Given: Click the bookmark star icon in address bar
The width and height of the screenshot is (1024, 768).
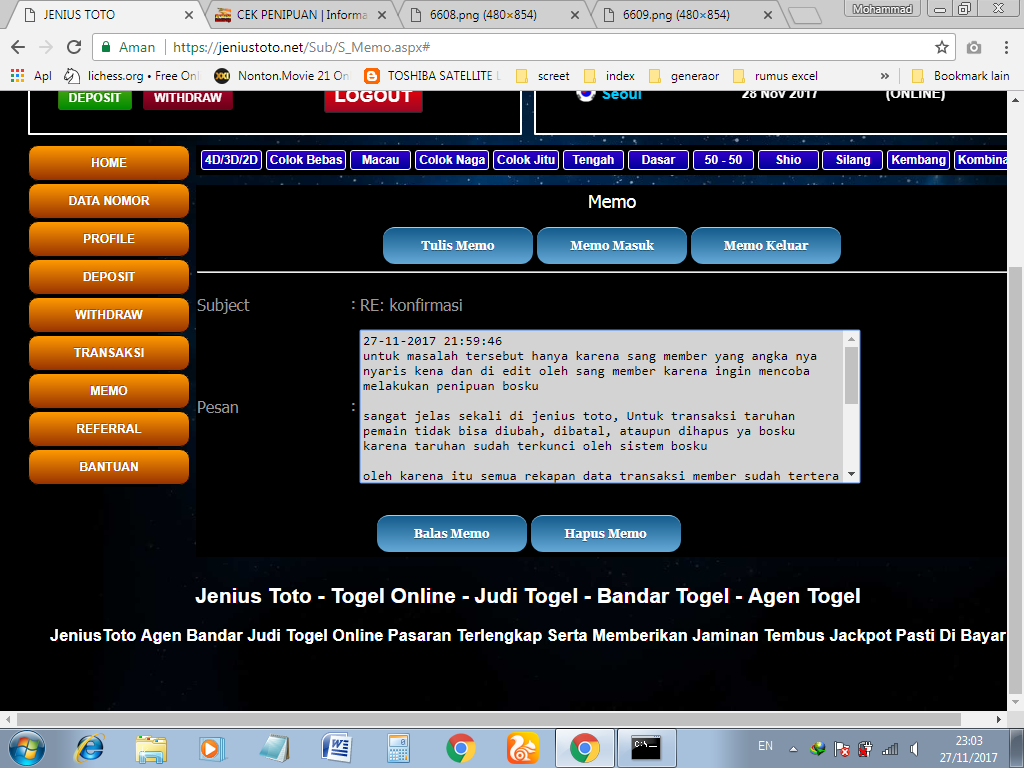Looking at the screenshot, I should point(941,47).
